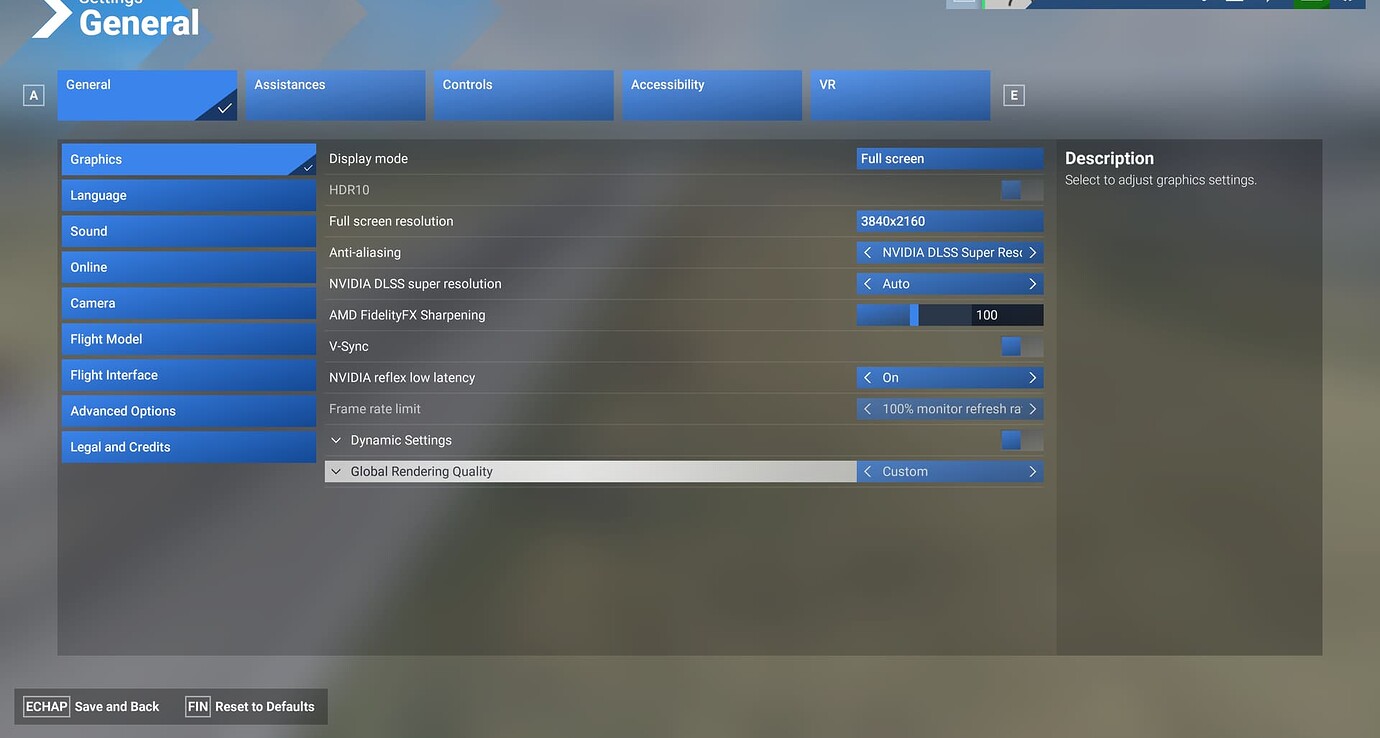
Task: Switch to the VR settings tab
Action: tap(899, 94)
